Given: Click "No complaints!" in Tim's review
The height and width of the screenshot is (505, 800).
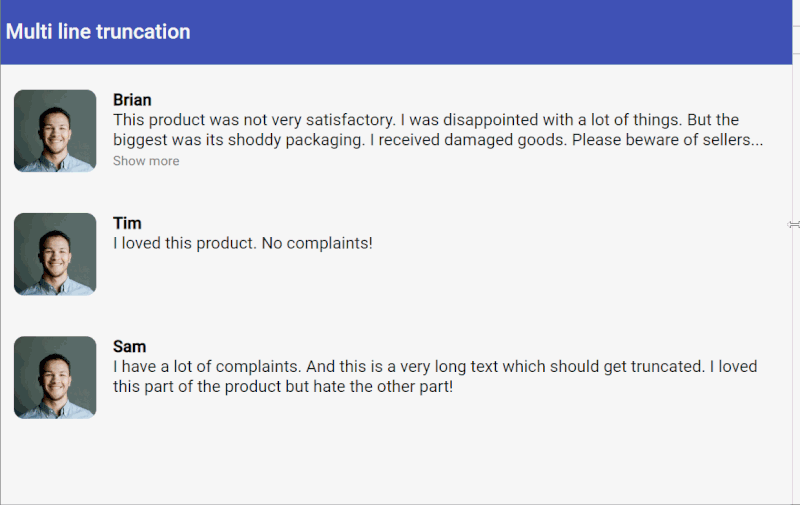Looking at the screenshot, I should tap(317, 243).
